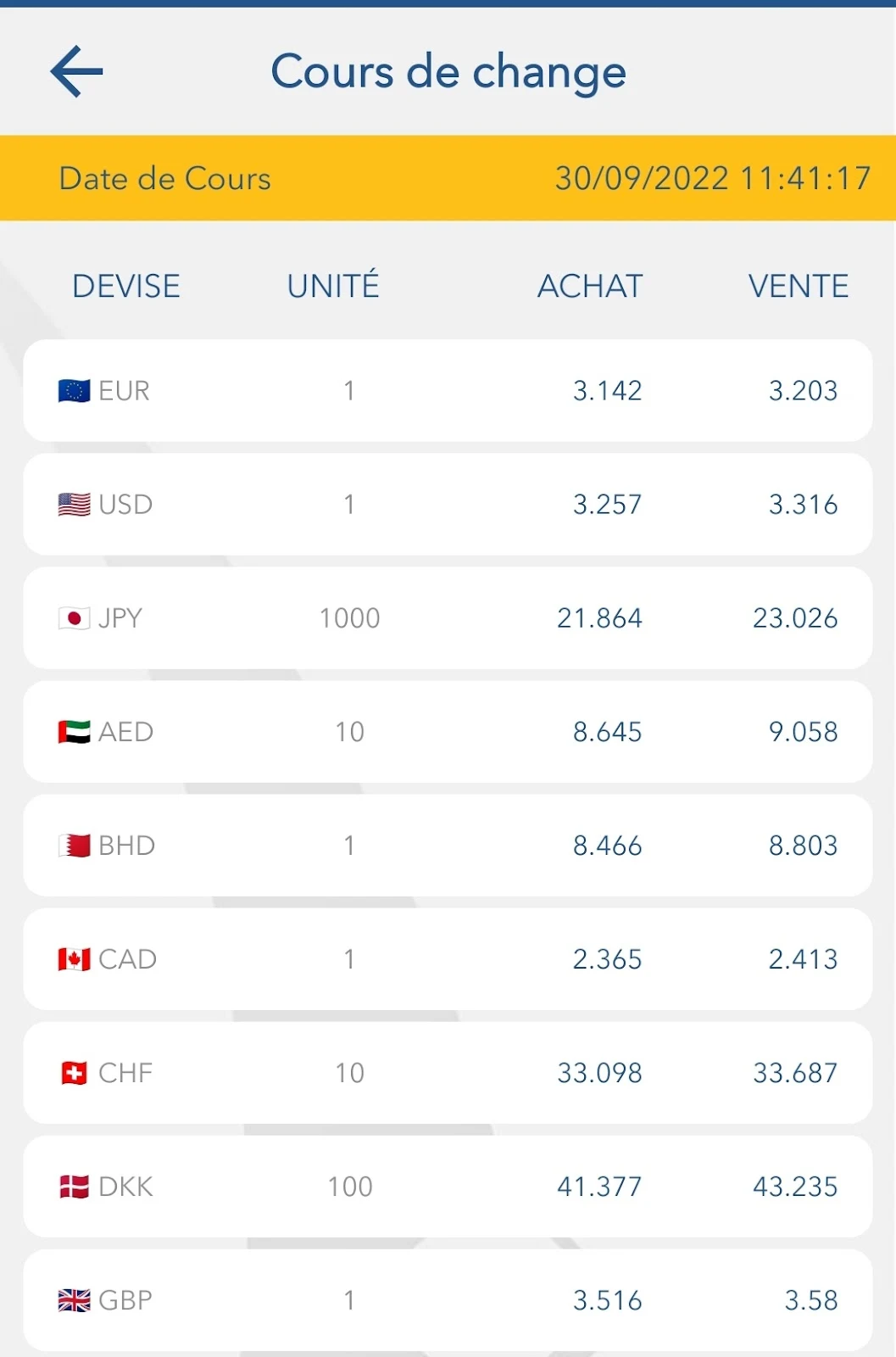Select the UNITÉ column header
The width and height of the screenshot is (896, 1357).
[333, 286]
